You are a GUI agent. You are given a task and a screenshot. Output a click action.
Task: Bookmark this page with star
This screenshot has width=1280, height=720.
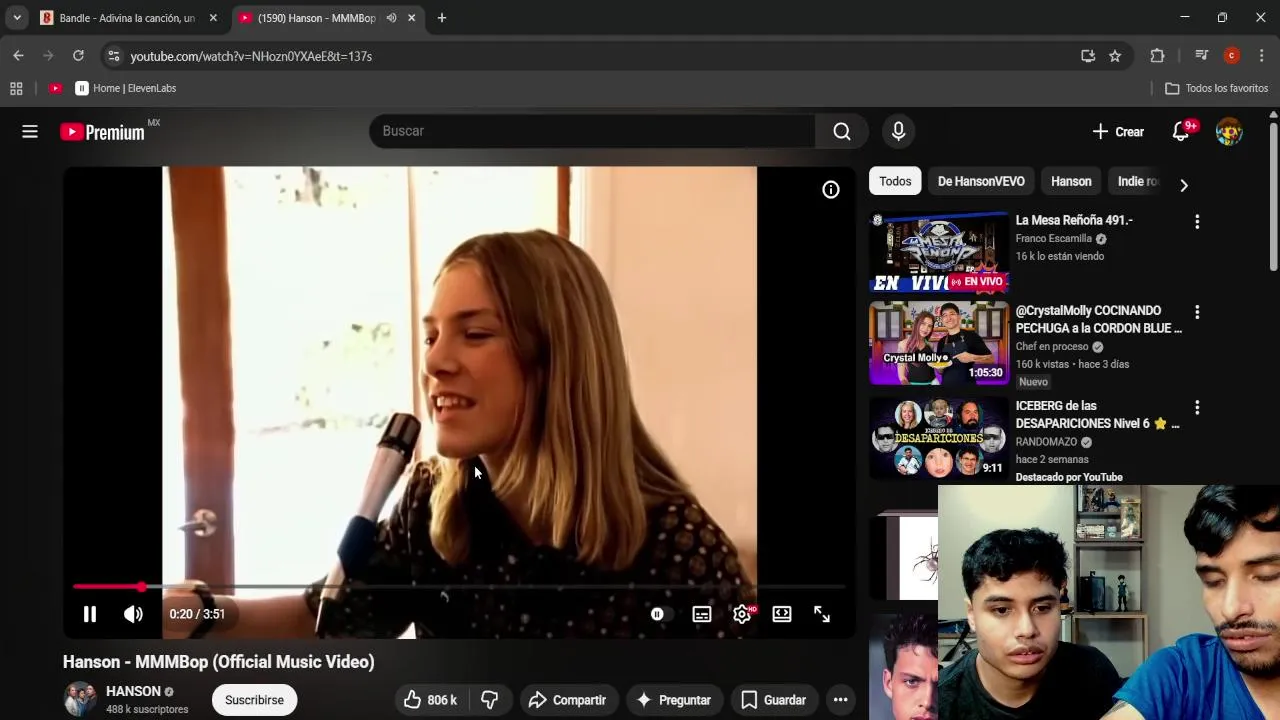point(1115,56)
